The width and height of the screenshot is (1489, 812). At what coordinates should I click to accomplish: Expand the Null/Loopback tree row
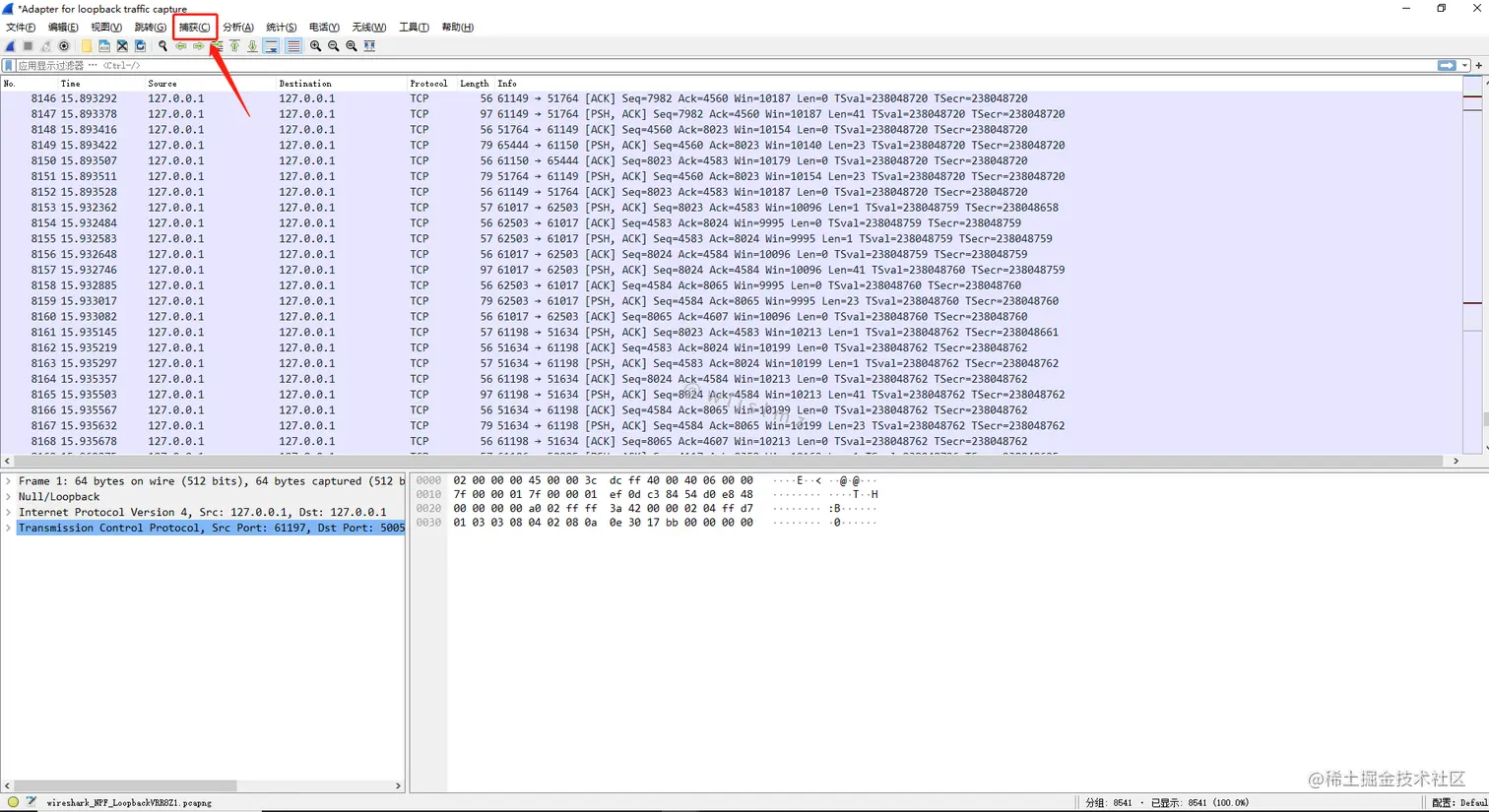pos(8,497)
